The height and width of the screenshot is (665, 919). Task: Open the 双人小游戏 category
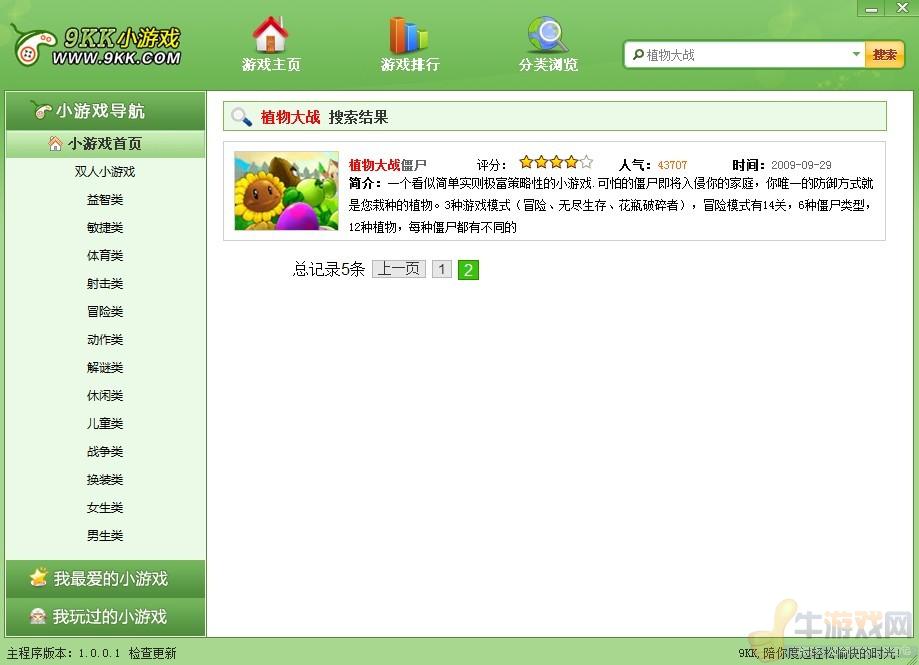(105, 171)
